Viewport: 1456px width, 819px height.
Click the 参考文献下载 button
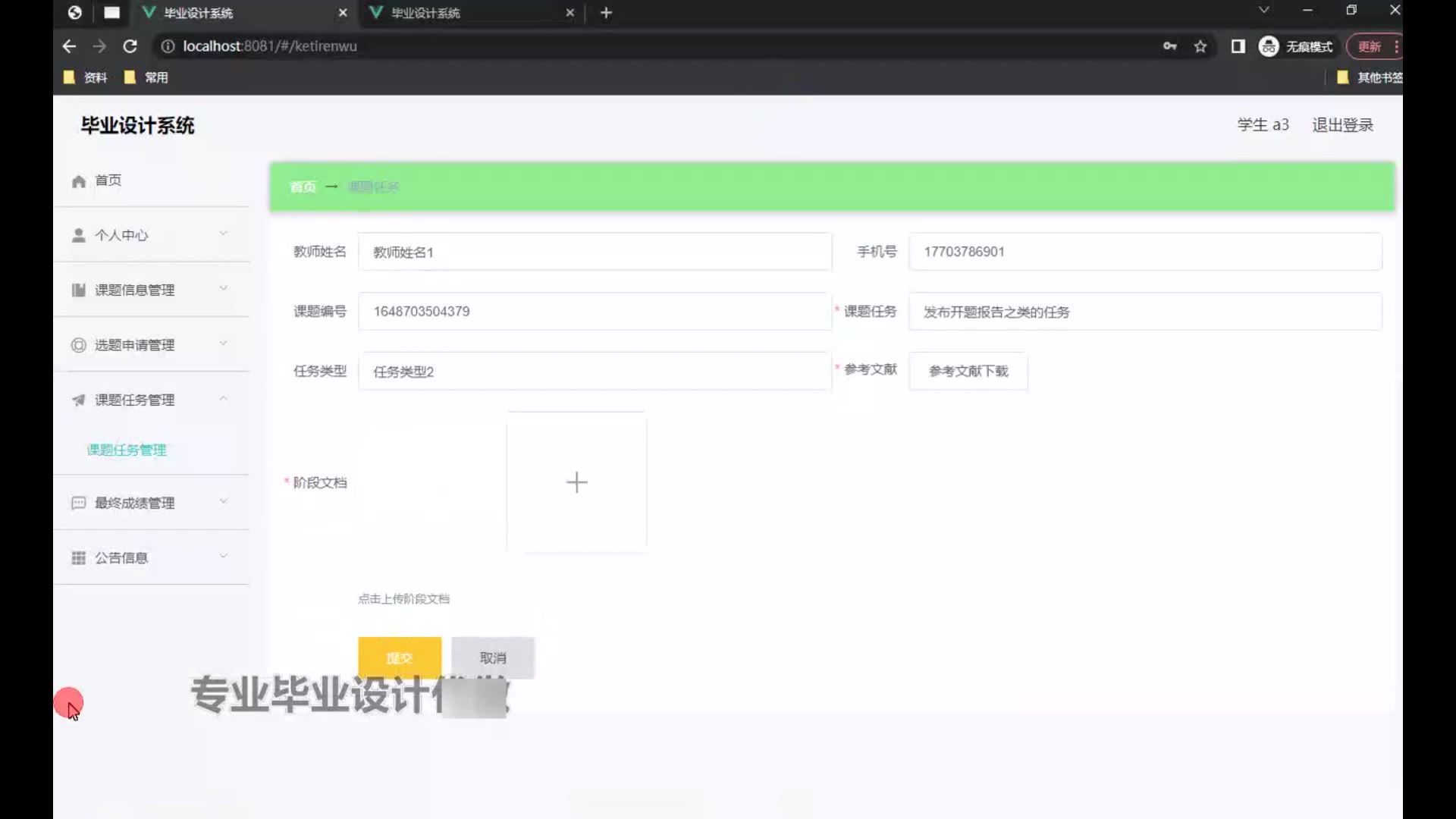(x=968, y=371)
